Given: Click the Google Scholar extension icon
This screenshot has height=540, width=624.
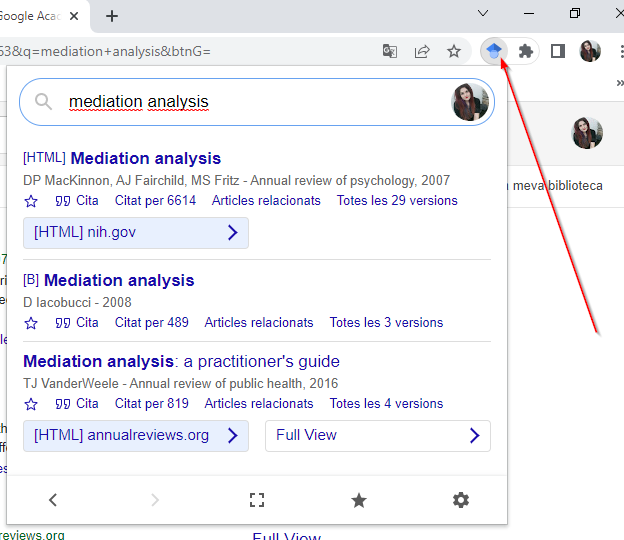Looking at the screenshot, I should coord(494,51).
